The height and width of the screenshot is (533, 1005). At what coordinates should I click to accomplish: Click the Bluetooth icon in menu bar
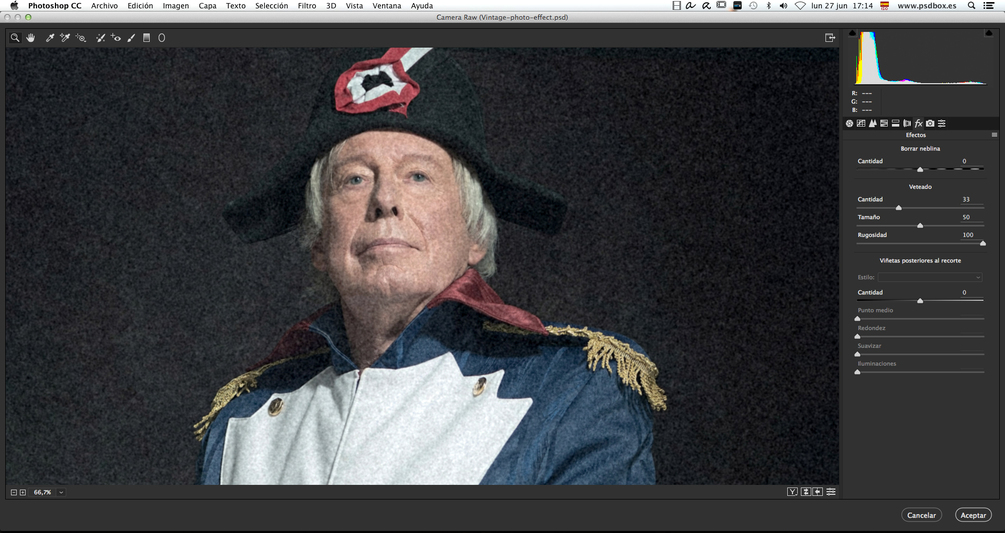point(768,6)
